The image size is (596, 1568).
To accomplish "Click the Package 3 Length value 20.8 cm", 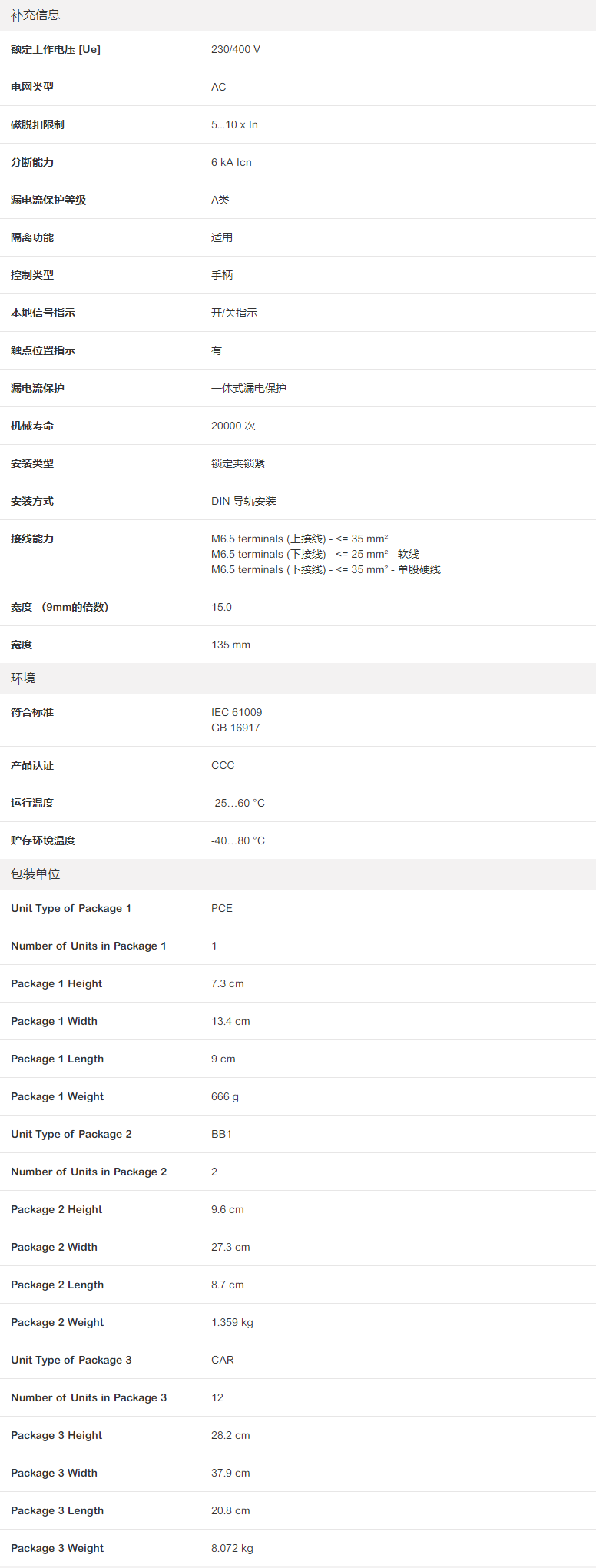I will coord(230,1510).
